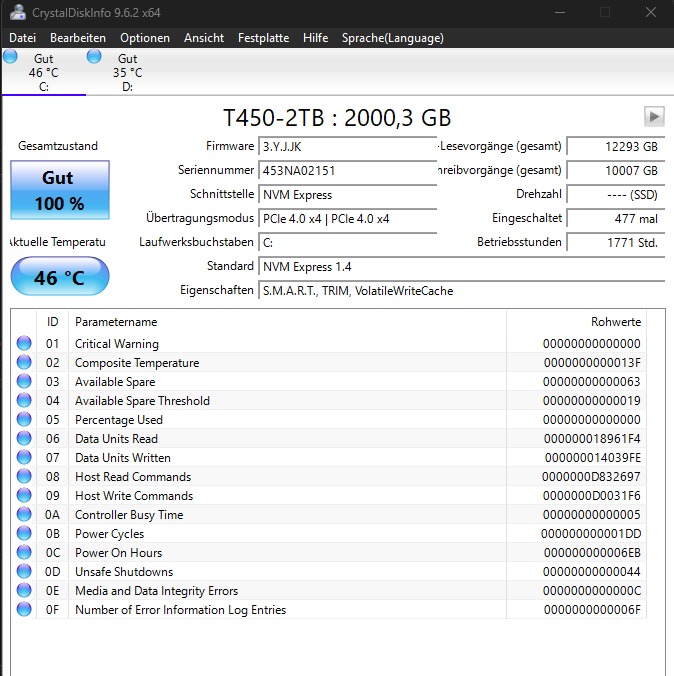
Task: Click the Percentage Used status orb
Action: click(24, 419)
